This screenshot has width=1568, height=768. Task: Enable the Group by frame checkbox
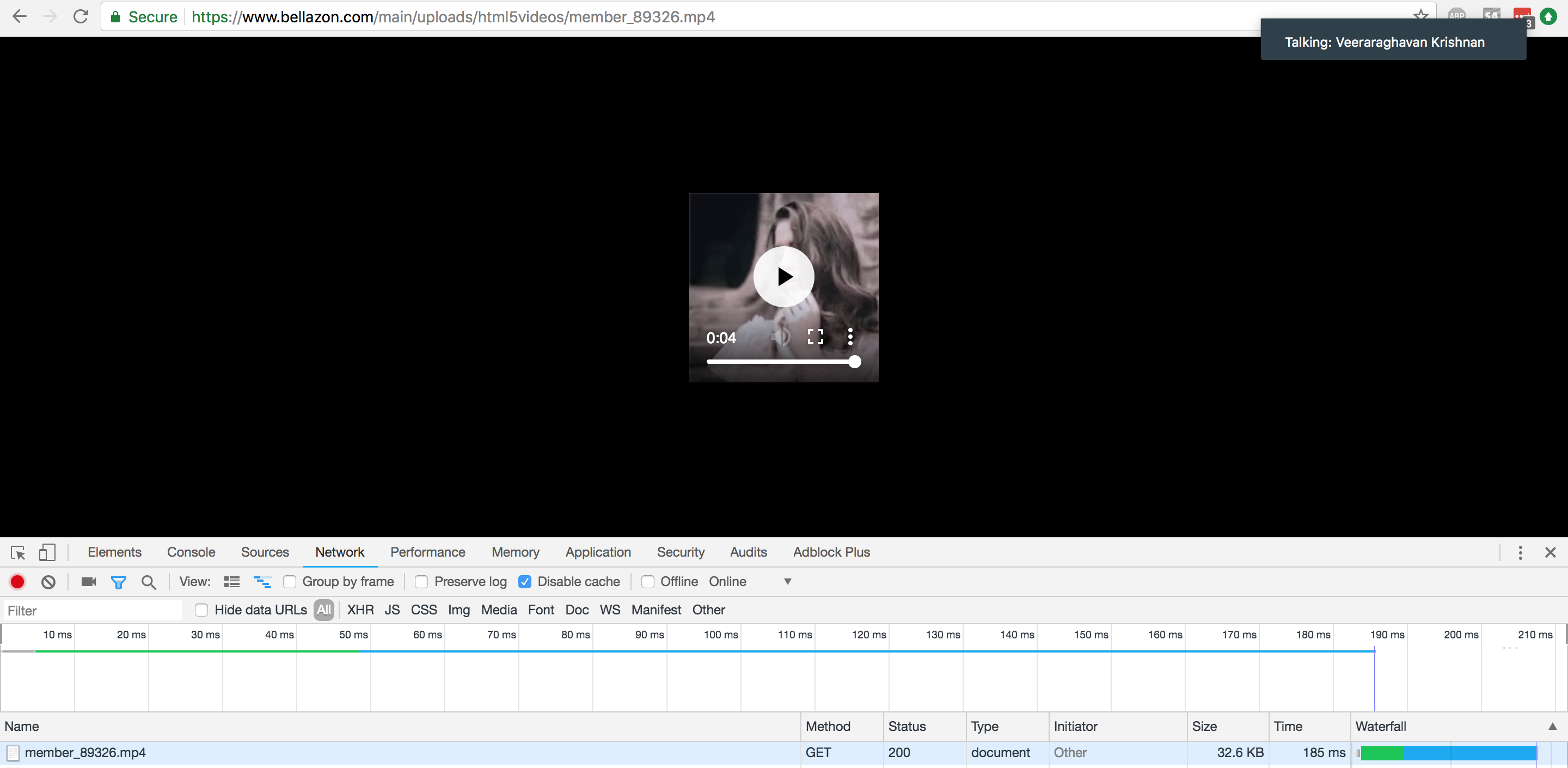click(290, 582)
